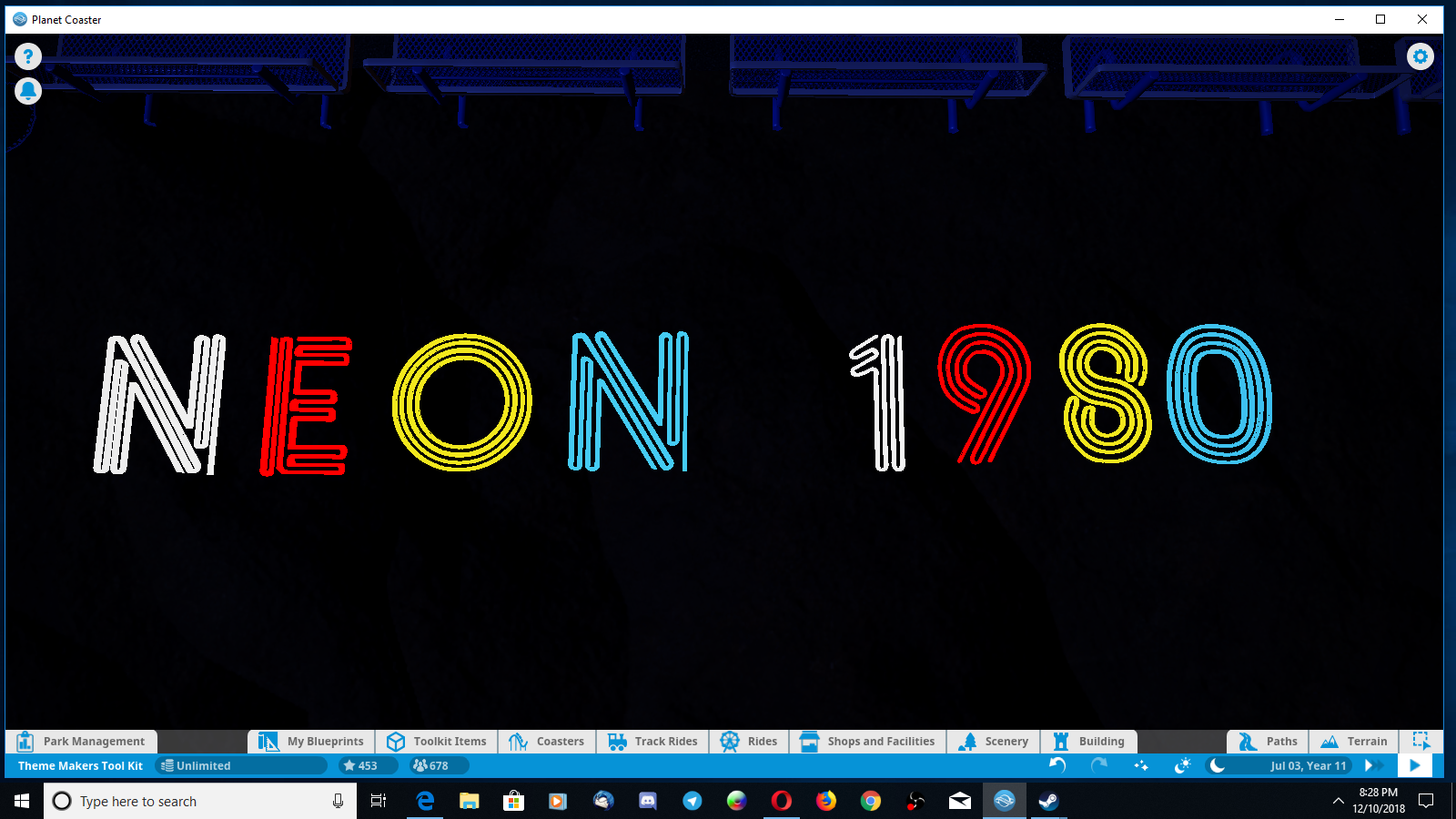Click the Terrain mountain icon

[1330, 742]
